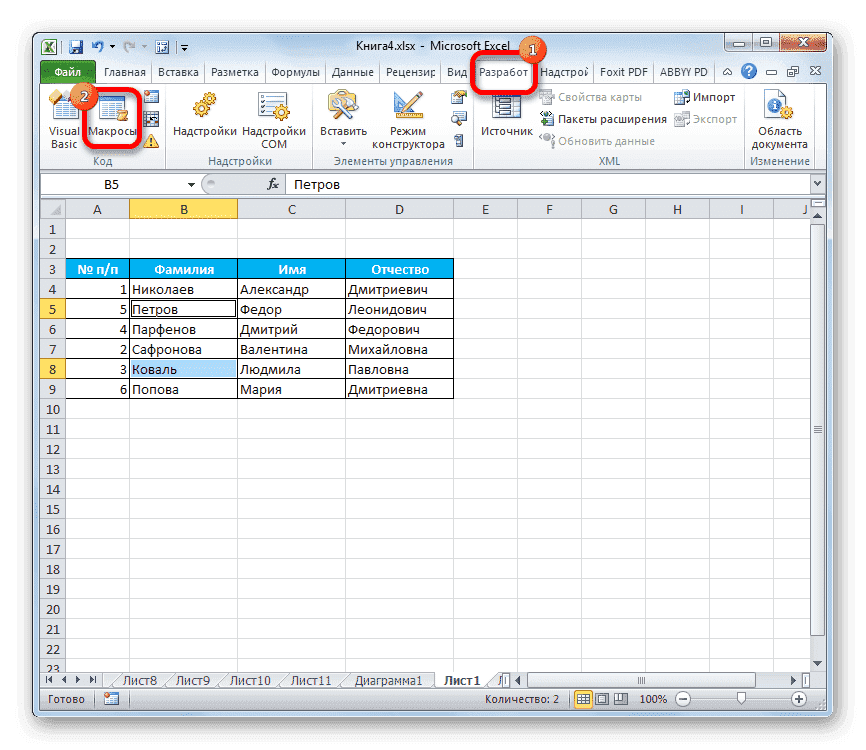The image size is (866, 750).
Task: Open the Foxit PDF tab
Action: pos(622,71)
